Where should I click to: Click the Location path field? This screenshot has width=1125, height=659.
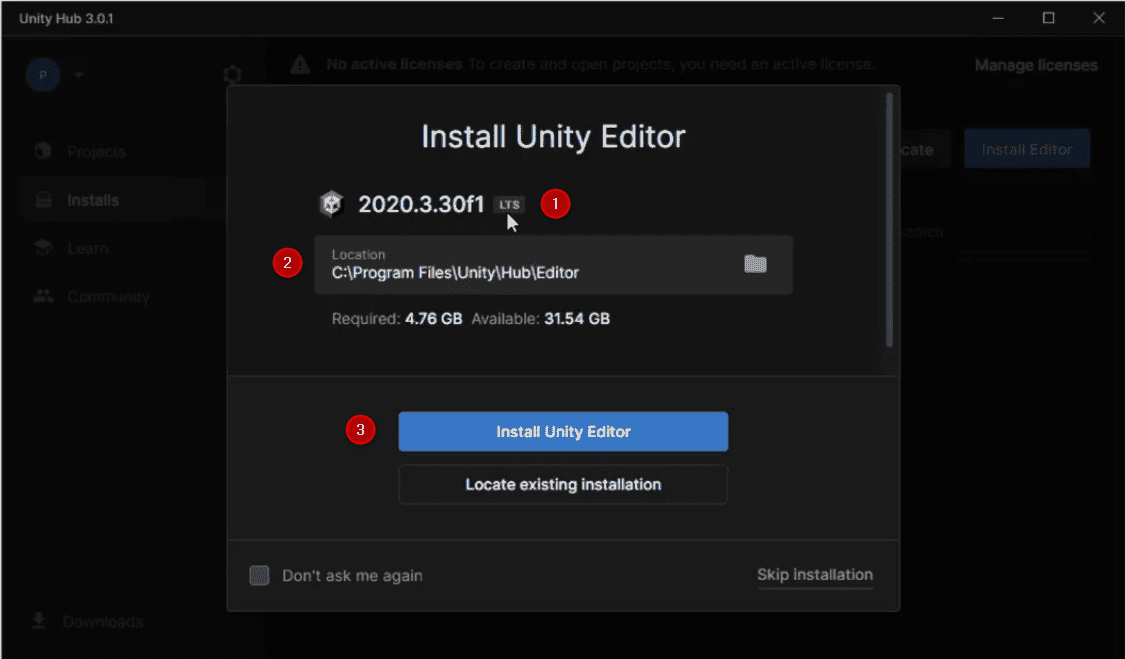pos(553,264)
